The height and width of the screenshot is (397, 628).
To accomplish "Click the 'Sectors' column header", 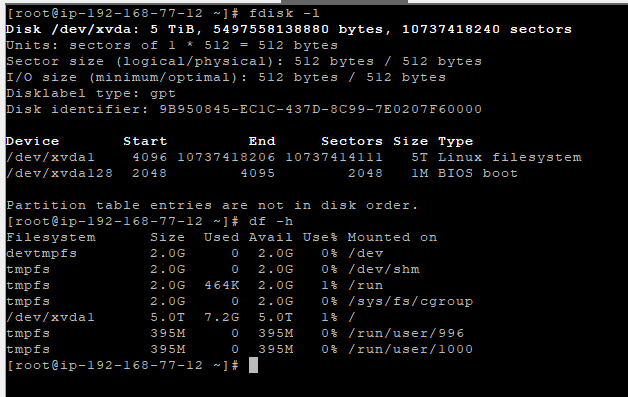I will 352,141.
